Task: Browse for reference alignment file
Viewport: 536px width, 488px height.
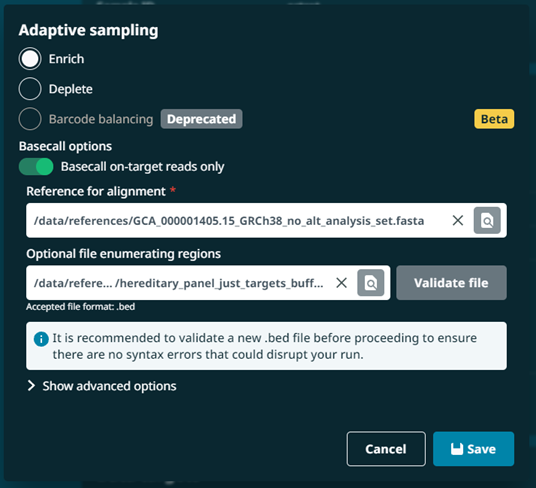Action: 487,220
